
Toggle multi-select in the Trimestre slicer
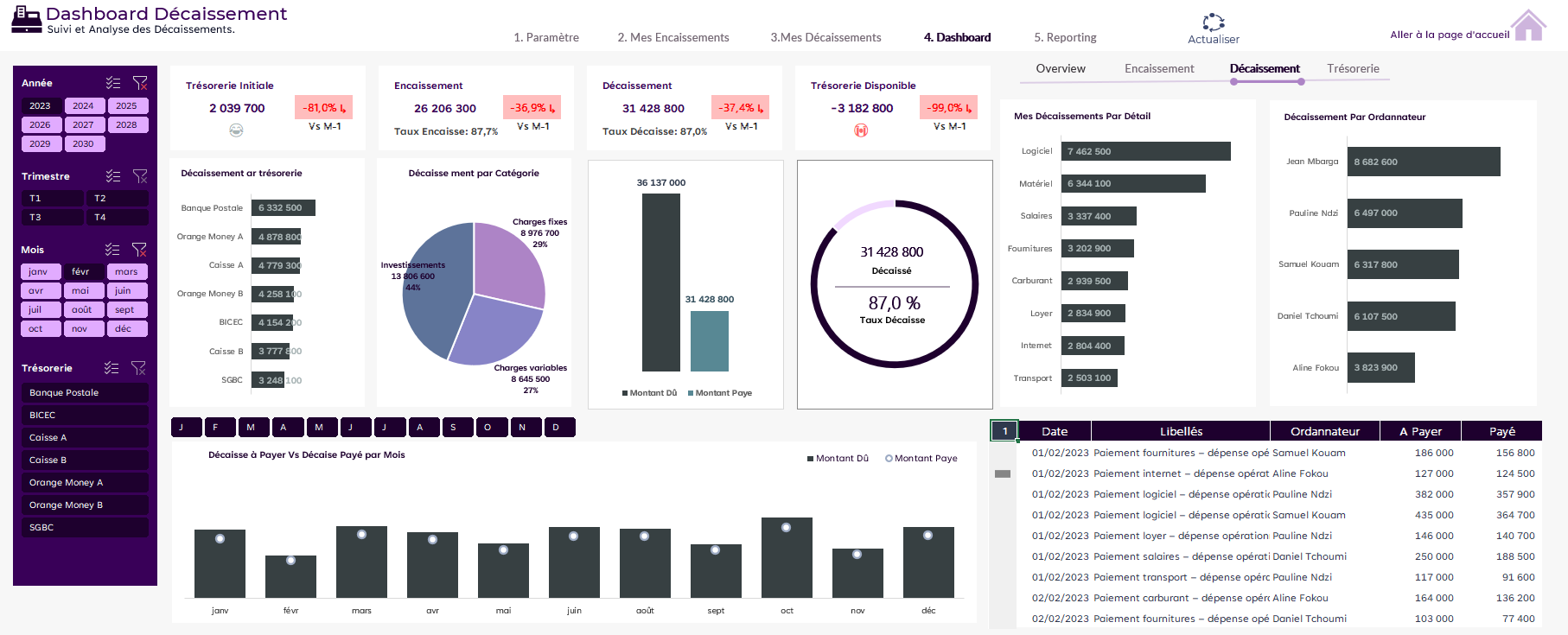(113, 176)
